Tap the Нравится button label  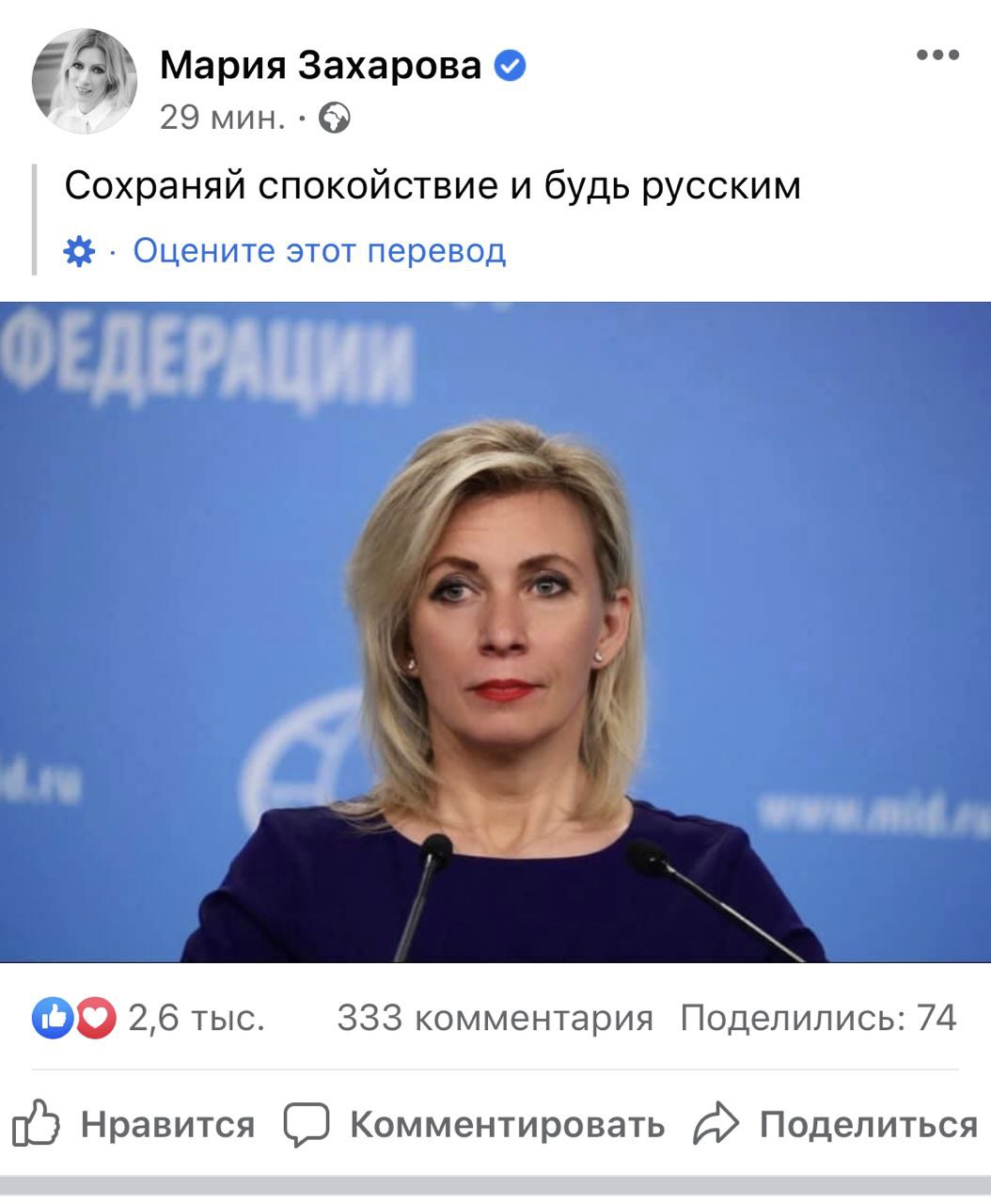pyautogui.click(x=167, y=1124)
